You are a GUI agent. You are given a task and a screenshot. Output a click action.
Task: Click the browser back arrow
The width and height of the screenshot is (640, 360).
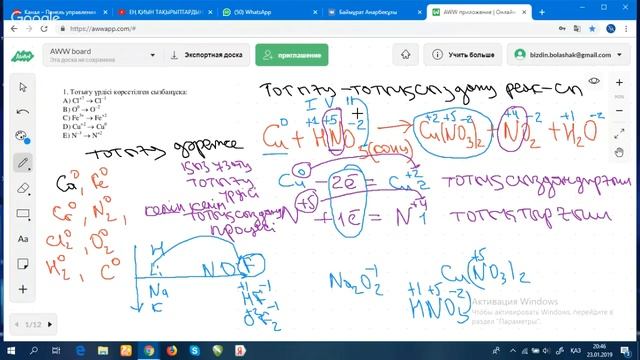pyautogui.click(x=14, y=29)
